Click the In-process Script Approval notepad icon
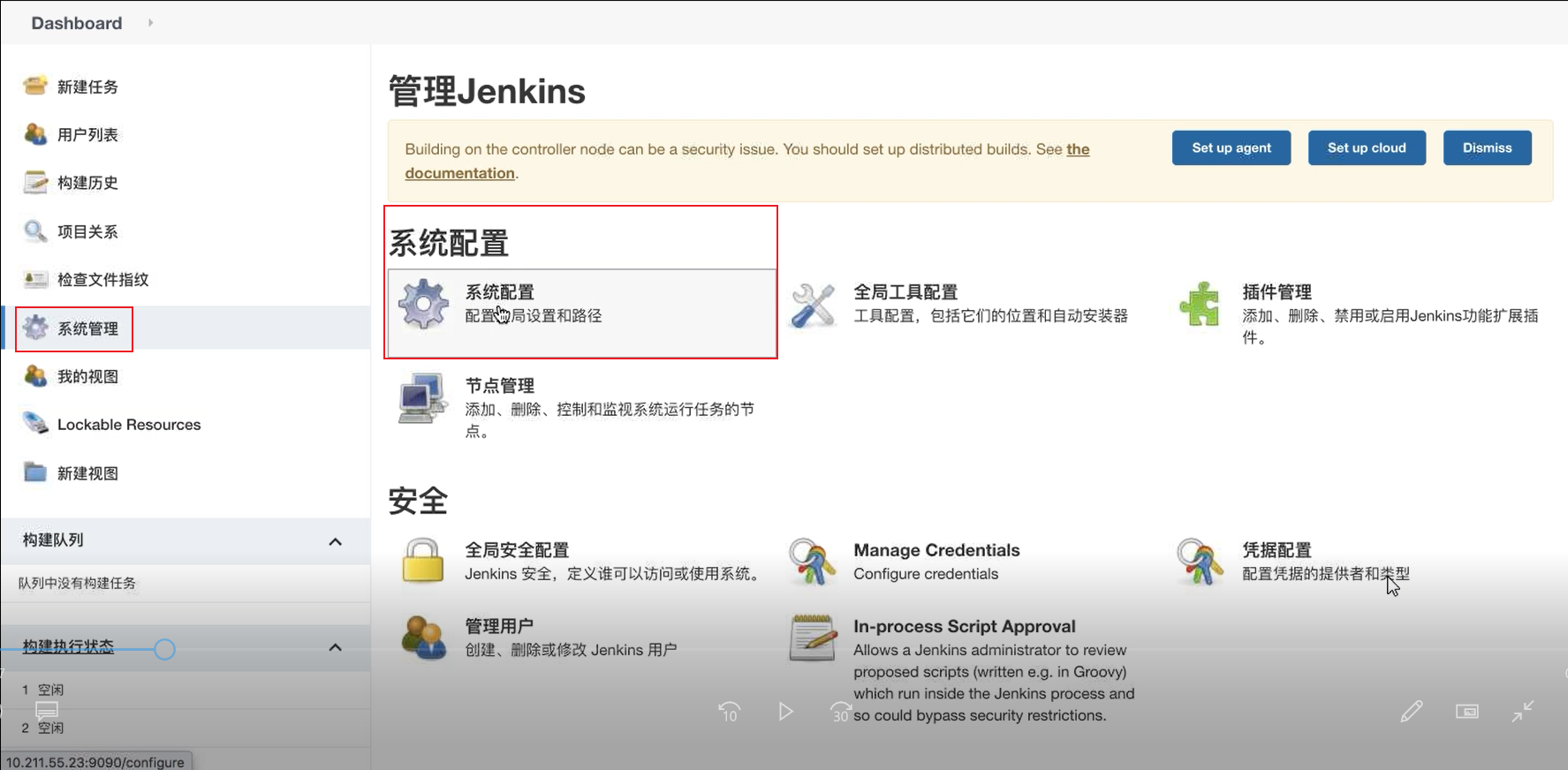Viewport: 1568px width, 770px height. [x=813, y=638]
